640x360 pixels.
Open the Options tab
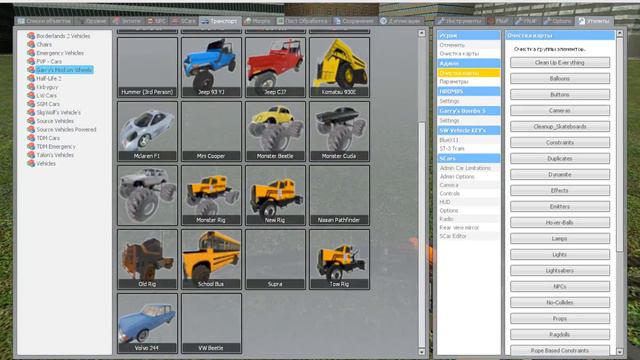(x=558, y=21)
